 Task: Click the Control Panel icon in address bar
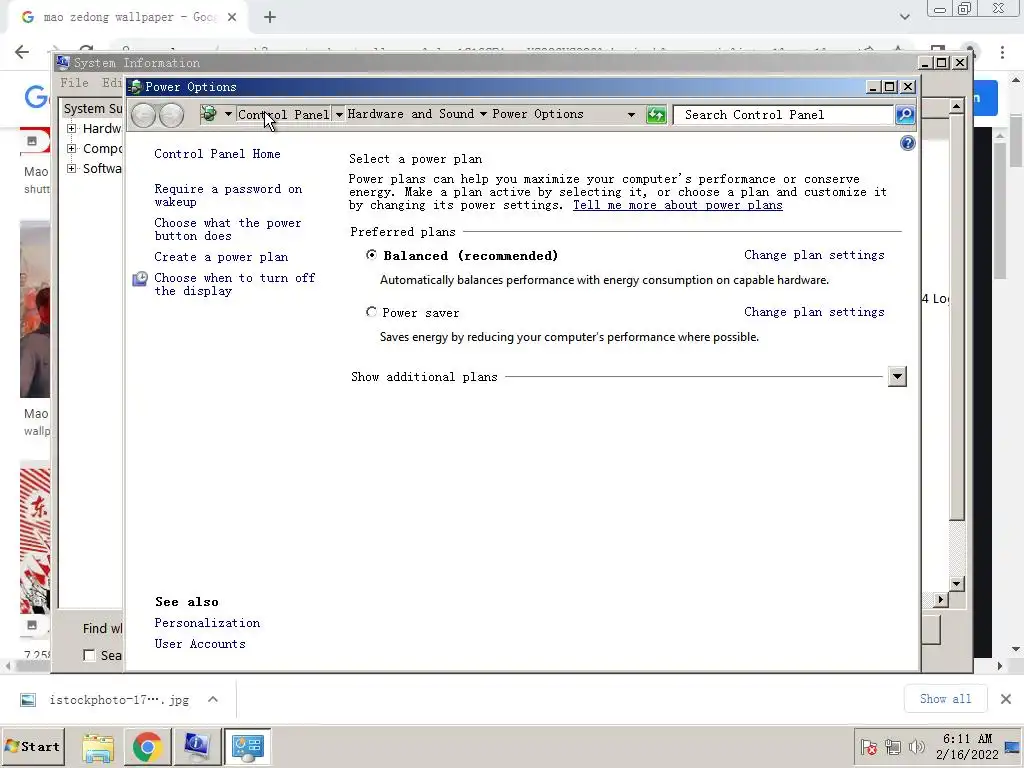pyautogui.click(x=209, y=114)
